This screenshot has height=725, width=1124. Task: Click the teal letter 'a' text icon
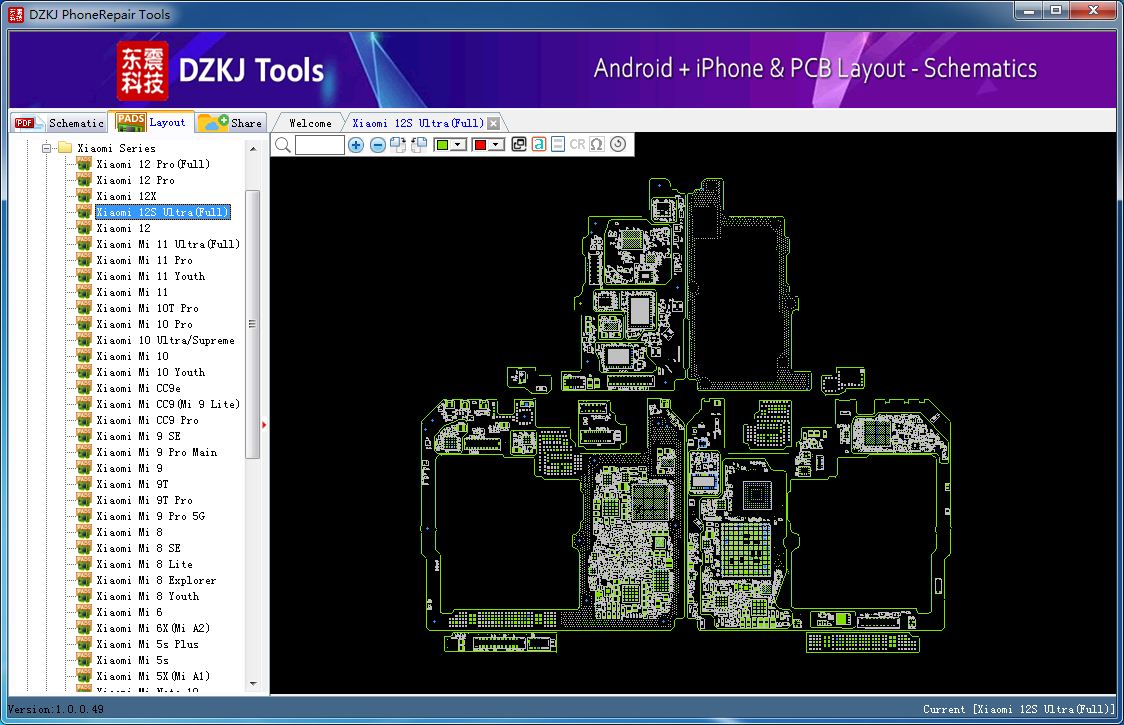tap(539, 145)
